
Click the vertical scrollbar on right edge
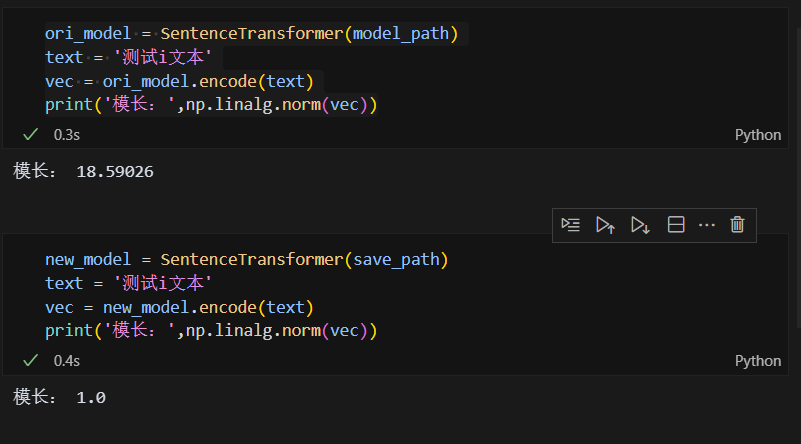pos(798,178)
